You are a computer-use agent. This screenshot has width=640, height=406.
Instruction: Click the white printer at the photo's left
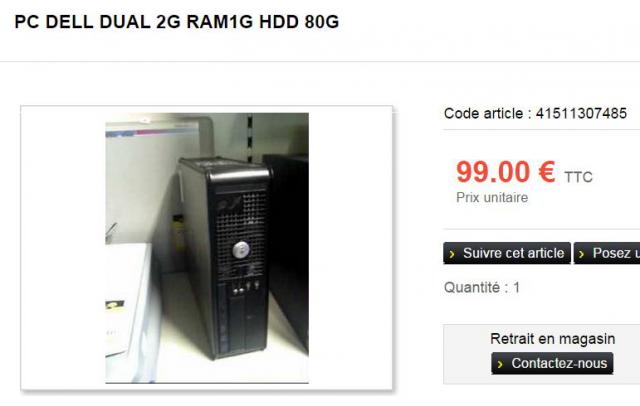(127, 300)
